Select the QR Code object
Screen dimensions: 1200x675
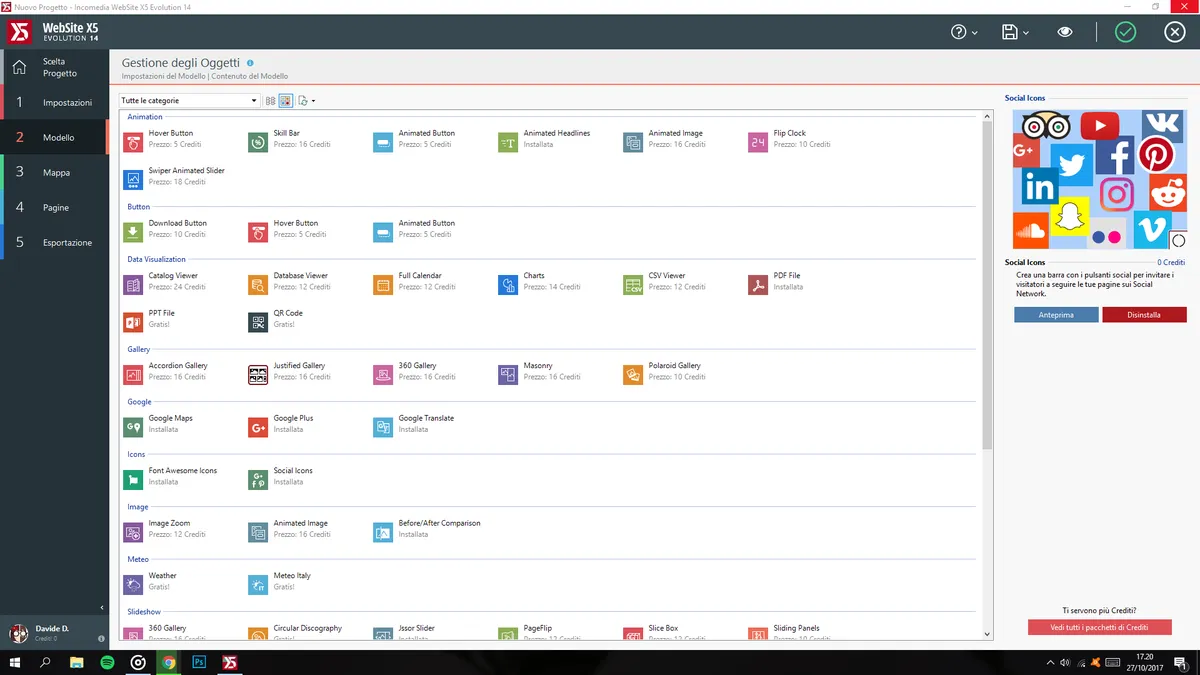tap(277, 319)
